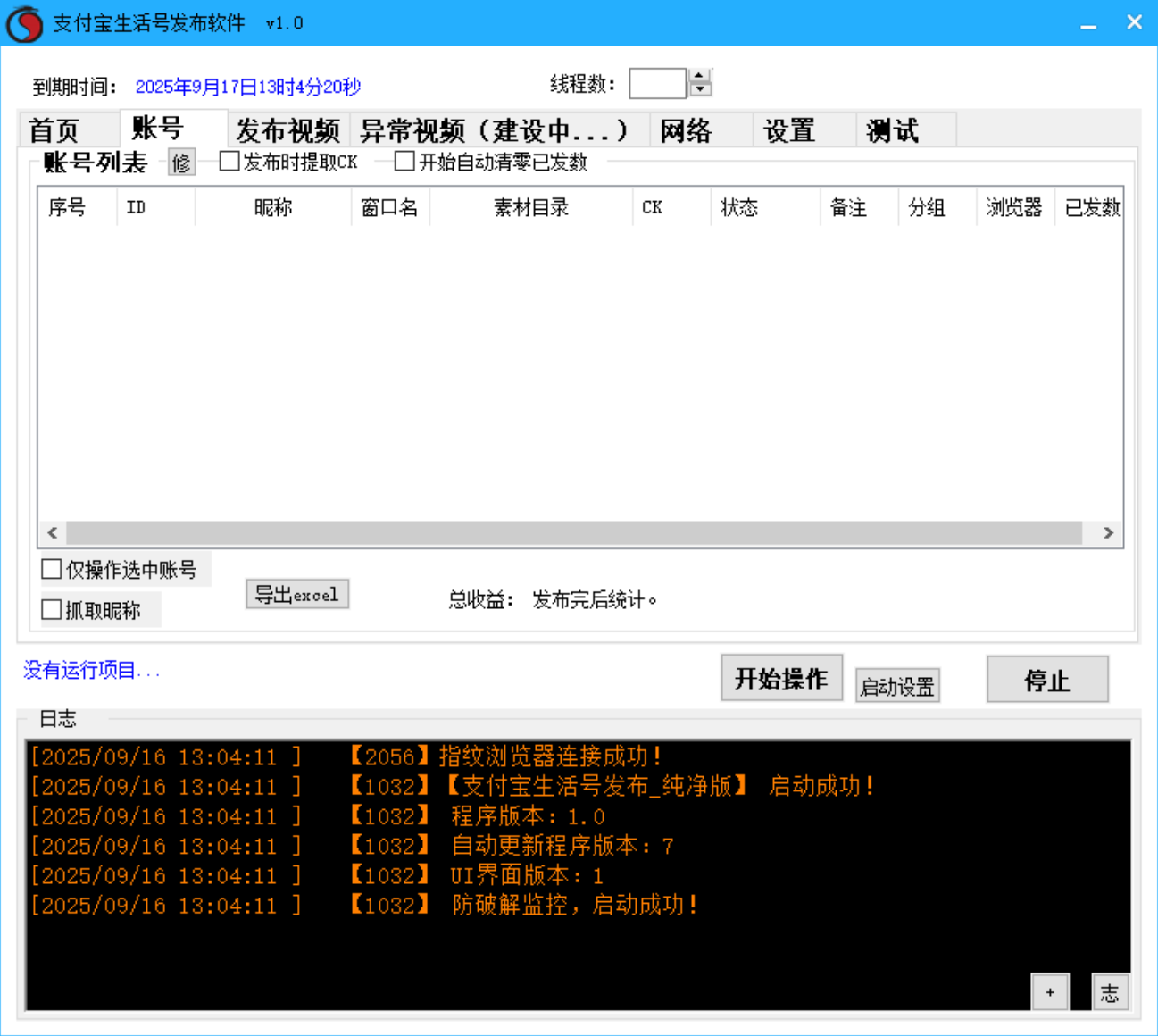Enable the 发布时提取CK checkbox
The image size is (1158, 1036).
[x=229, y=161]
